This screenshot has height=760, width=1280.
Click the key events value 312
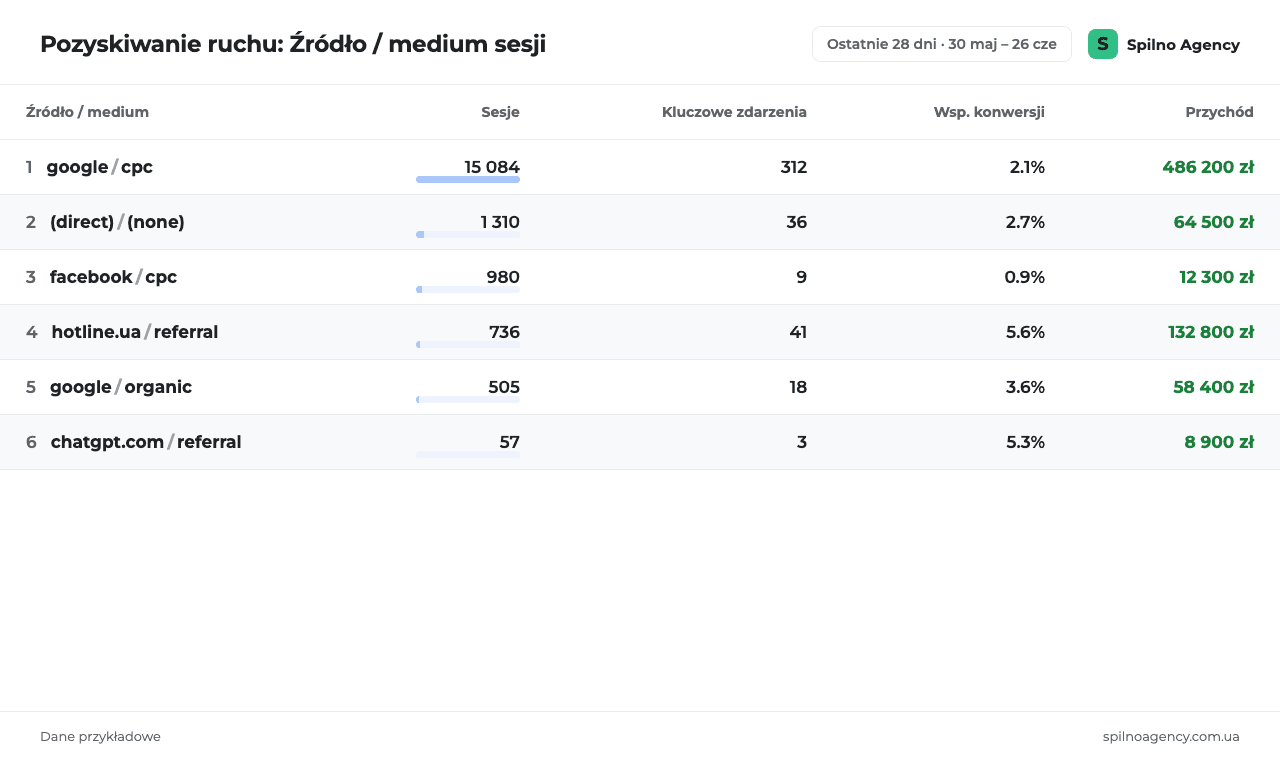pos(794,167)
